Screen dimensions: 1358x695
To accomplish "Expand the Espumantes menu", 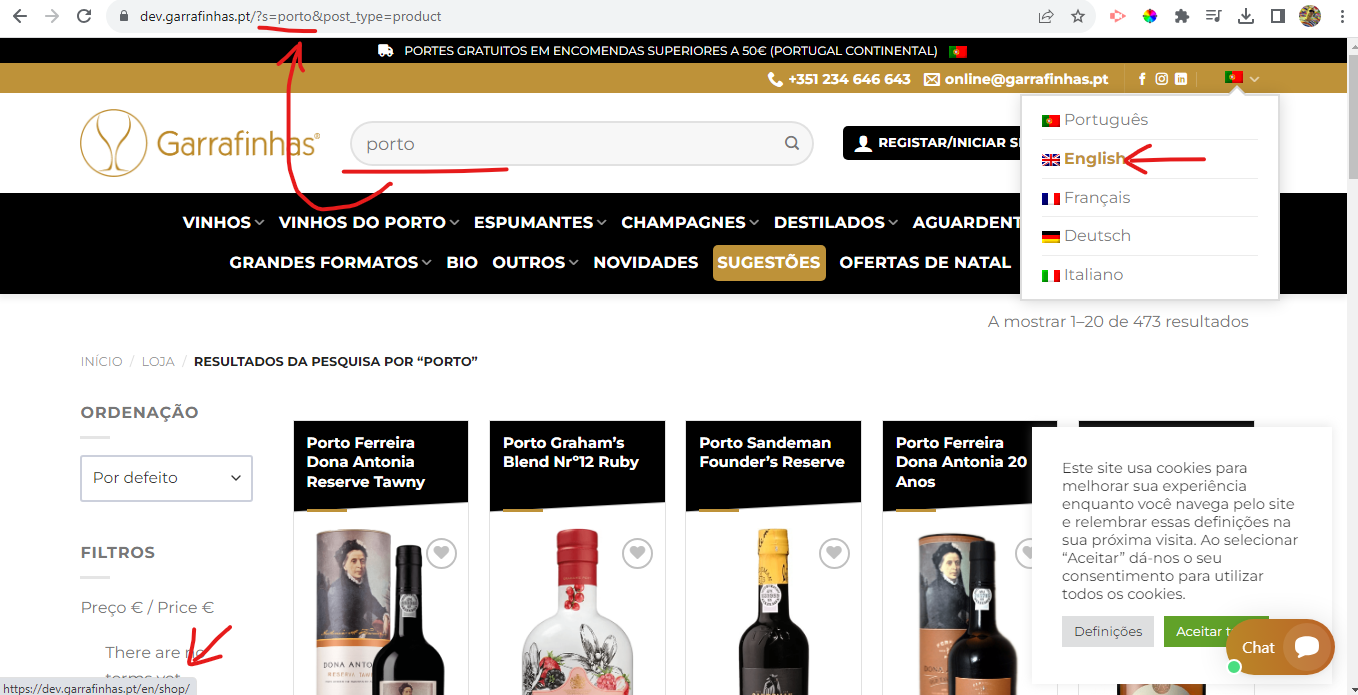I will click(540, 222).
